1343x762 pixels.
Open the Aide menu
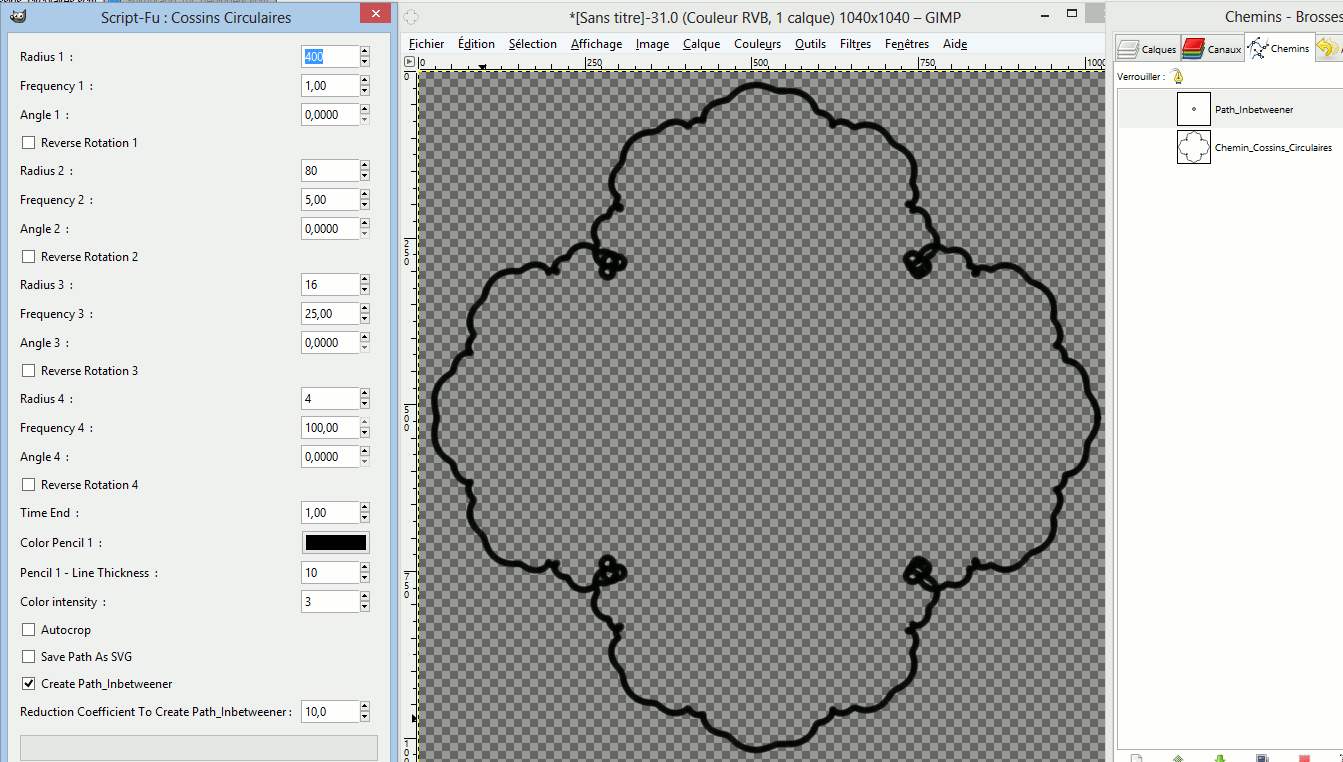pyautogui.click(x=955, y=44)
